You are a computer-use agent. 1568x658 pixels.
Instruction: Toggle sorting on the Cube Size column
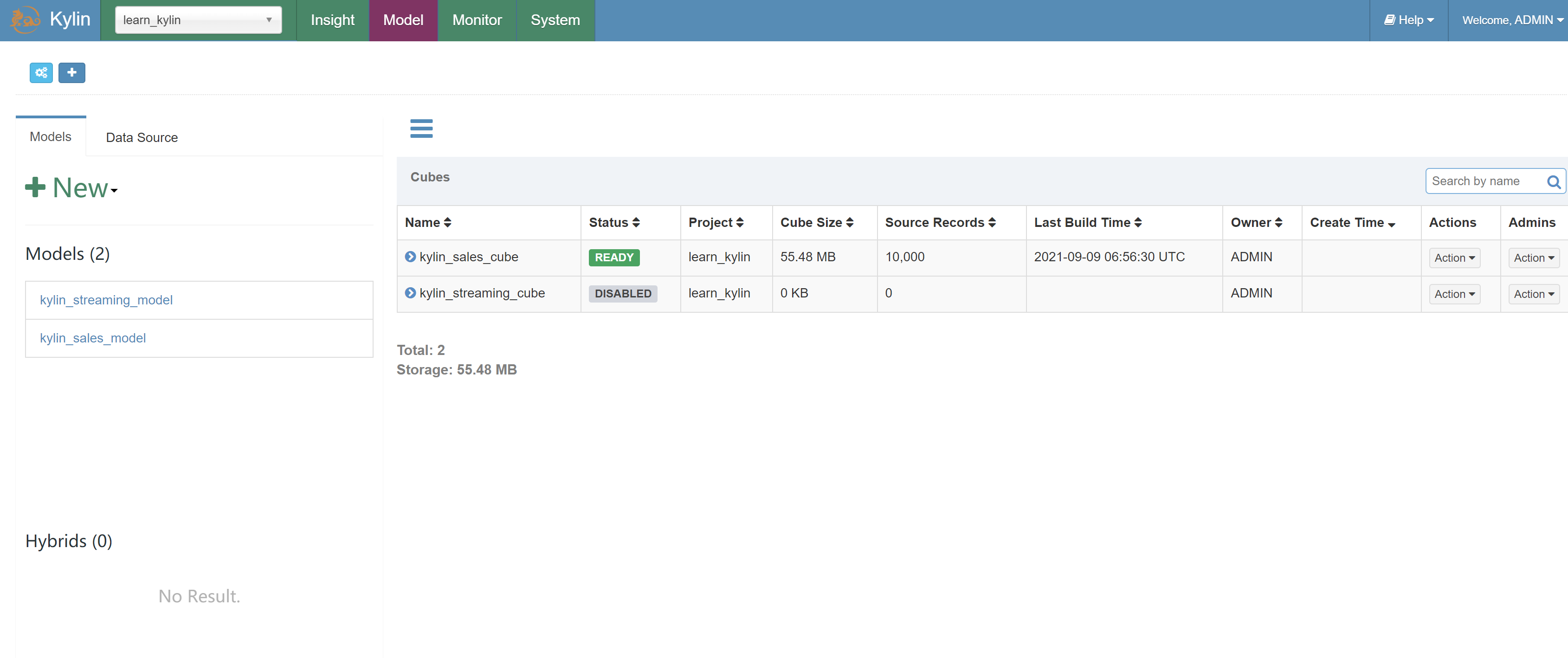tap(818, 222)
